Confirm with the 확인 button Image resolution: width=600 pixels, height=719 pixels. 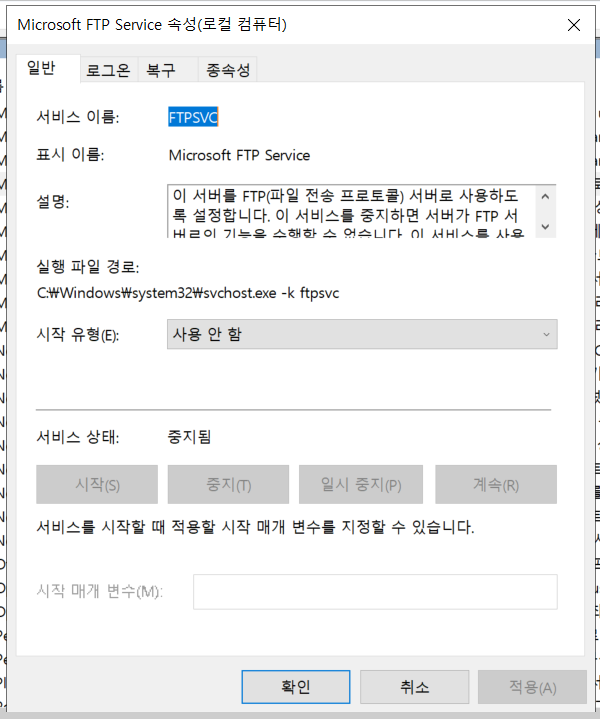[x=295, y=686]
